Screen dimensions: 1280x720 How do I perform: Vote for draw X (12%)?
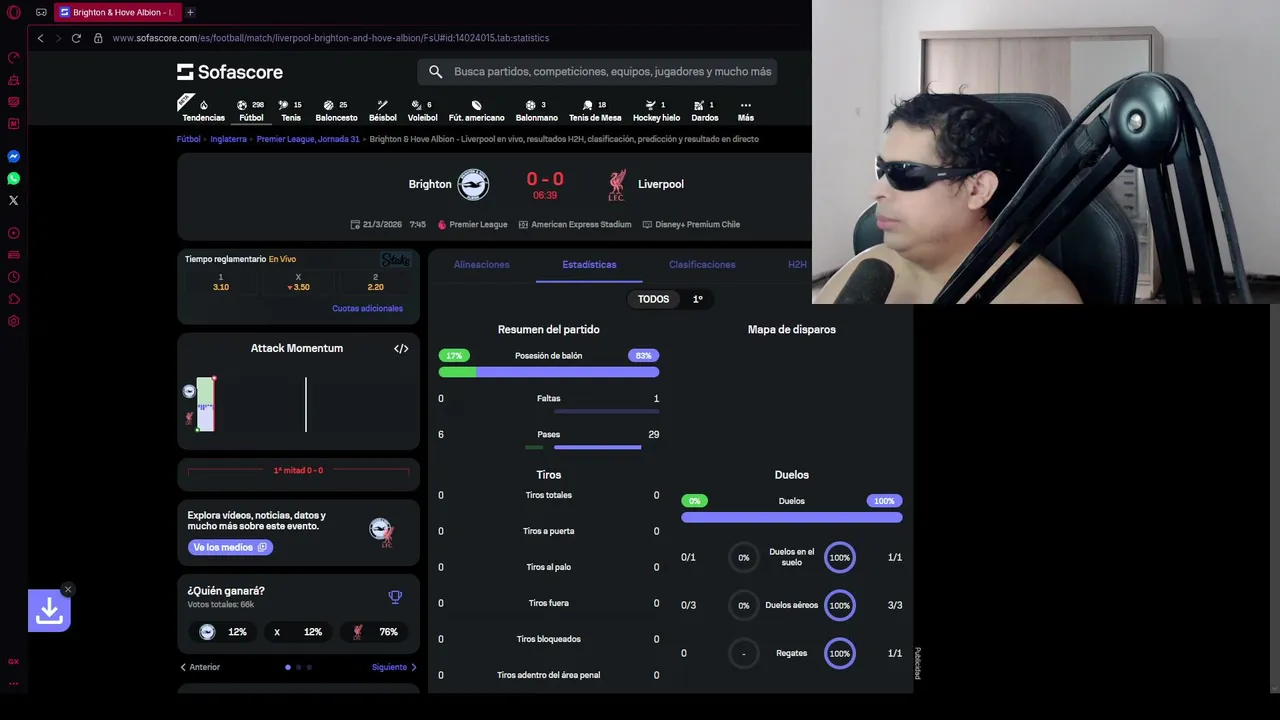click(x=298, y=632)
